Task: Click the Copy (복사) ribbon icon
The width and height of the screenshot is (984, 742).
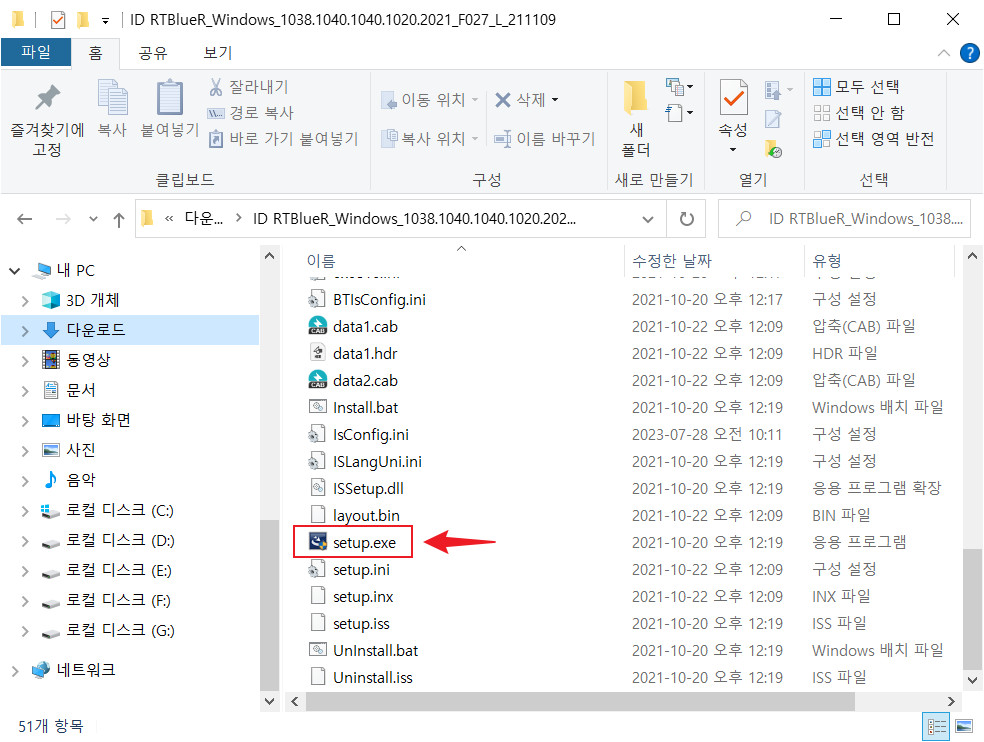Action: pyautogui.click(x=113, y=108)
